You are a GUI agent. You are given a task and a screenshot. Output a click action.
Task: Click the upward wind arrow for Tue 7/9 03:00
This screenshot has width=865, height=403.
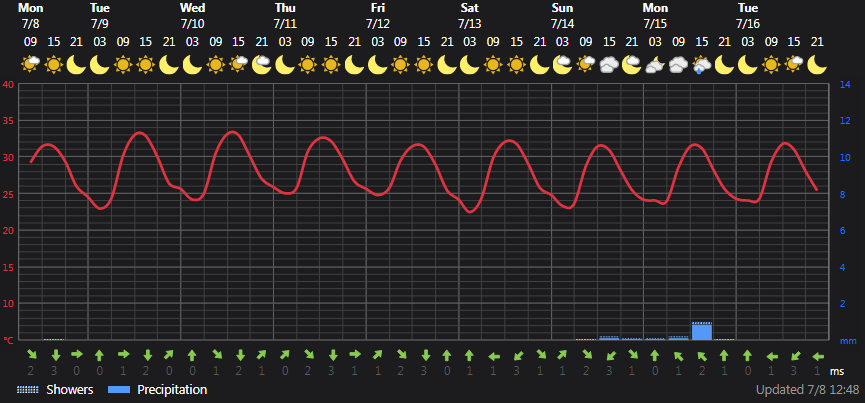99,354
